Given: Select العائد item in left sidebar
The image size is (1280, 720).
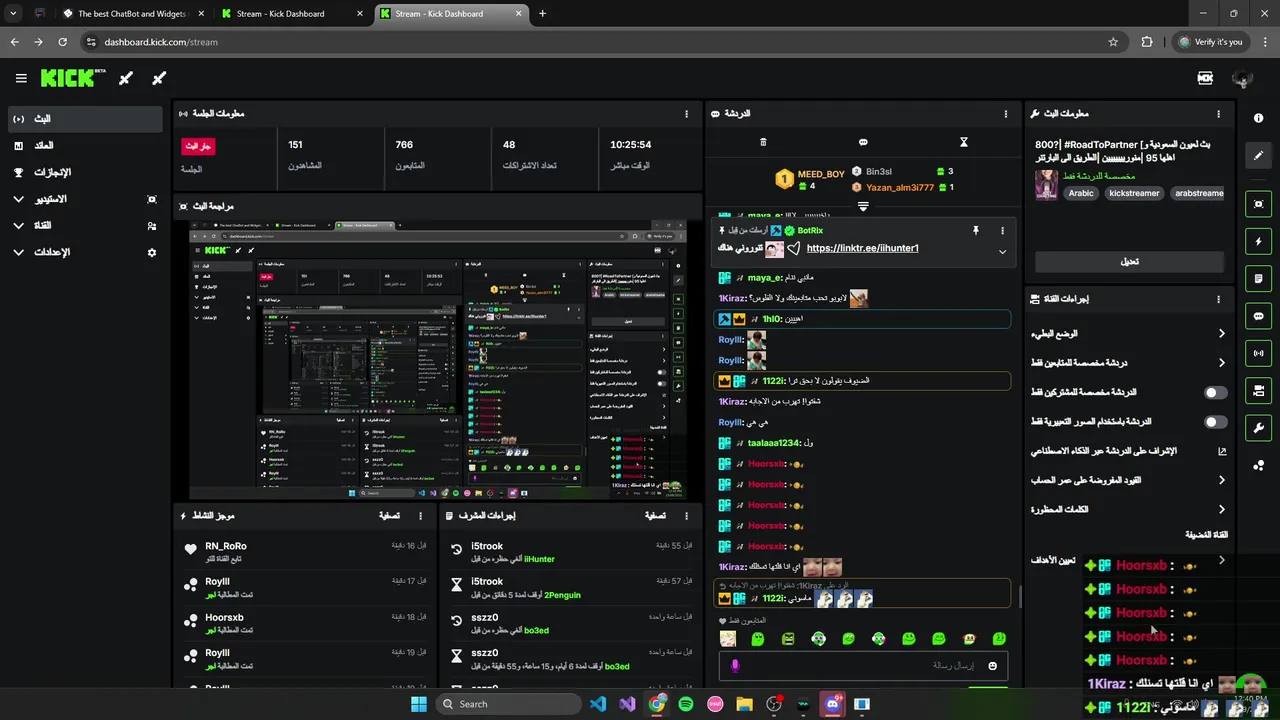Looking at the screenshot, I should (x=84, y=146).
